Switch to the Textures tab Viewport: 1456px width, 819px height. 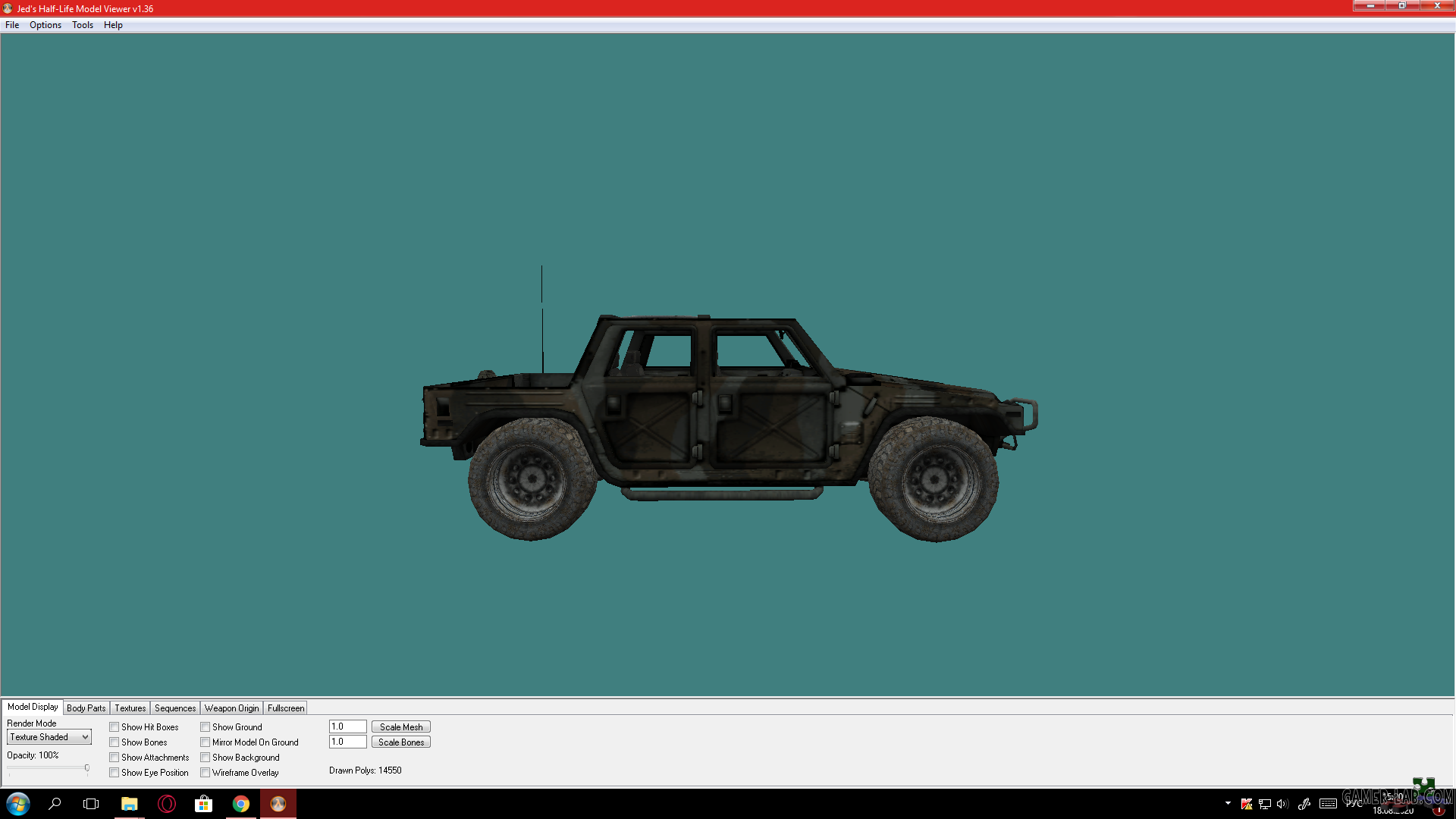[130, 708]
